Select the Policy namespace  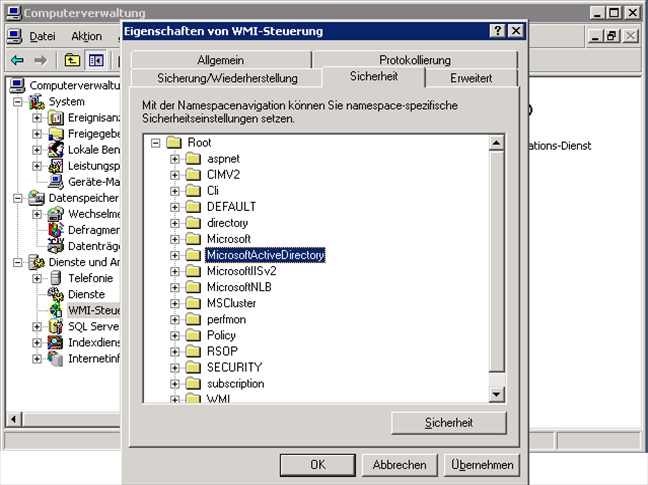221,335
